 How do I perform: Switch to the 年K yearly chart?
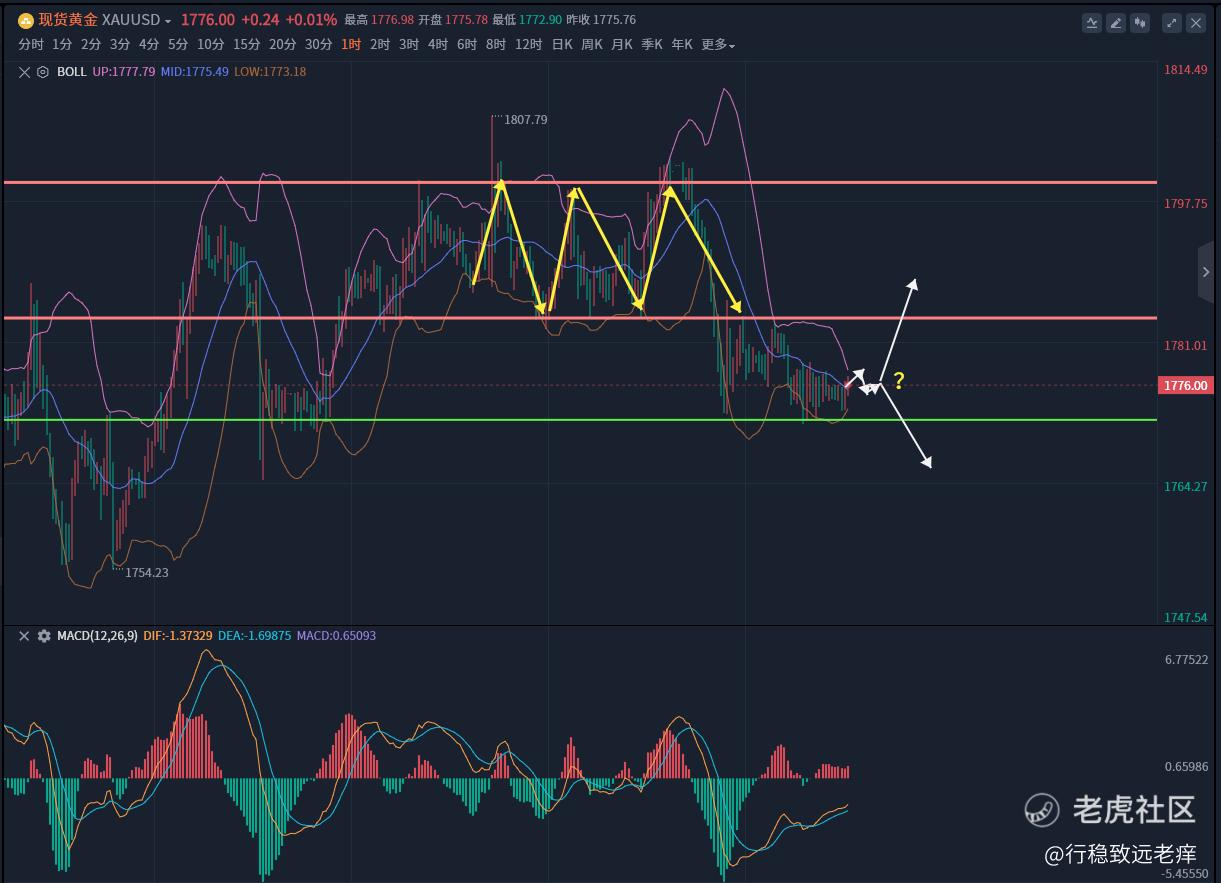(x=682, y=45)
